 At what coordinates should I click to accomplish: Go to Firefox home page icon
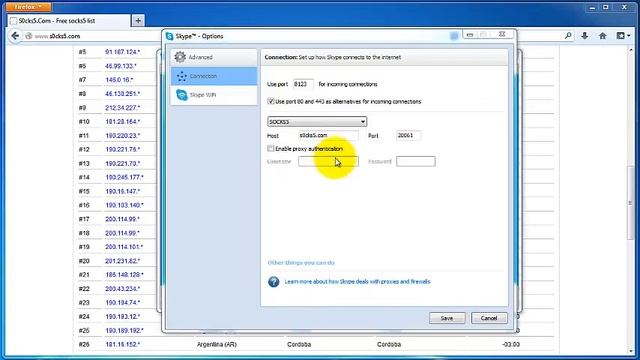coord(602,36)
